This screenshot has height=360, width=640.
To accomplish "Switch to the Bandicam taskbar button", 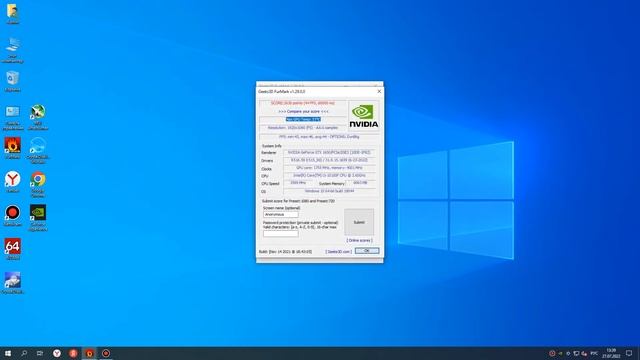I will tap(106, 353).
